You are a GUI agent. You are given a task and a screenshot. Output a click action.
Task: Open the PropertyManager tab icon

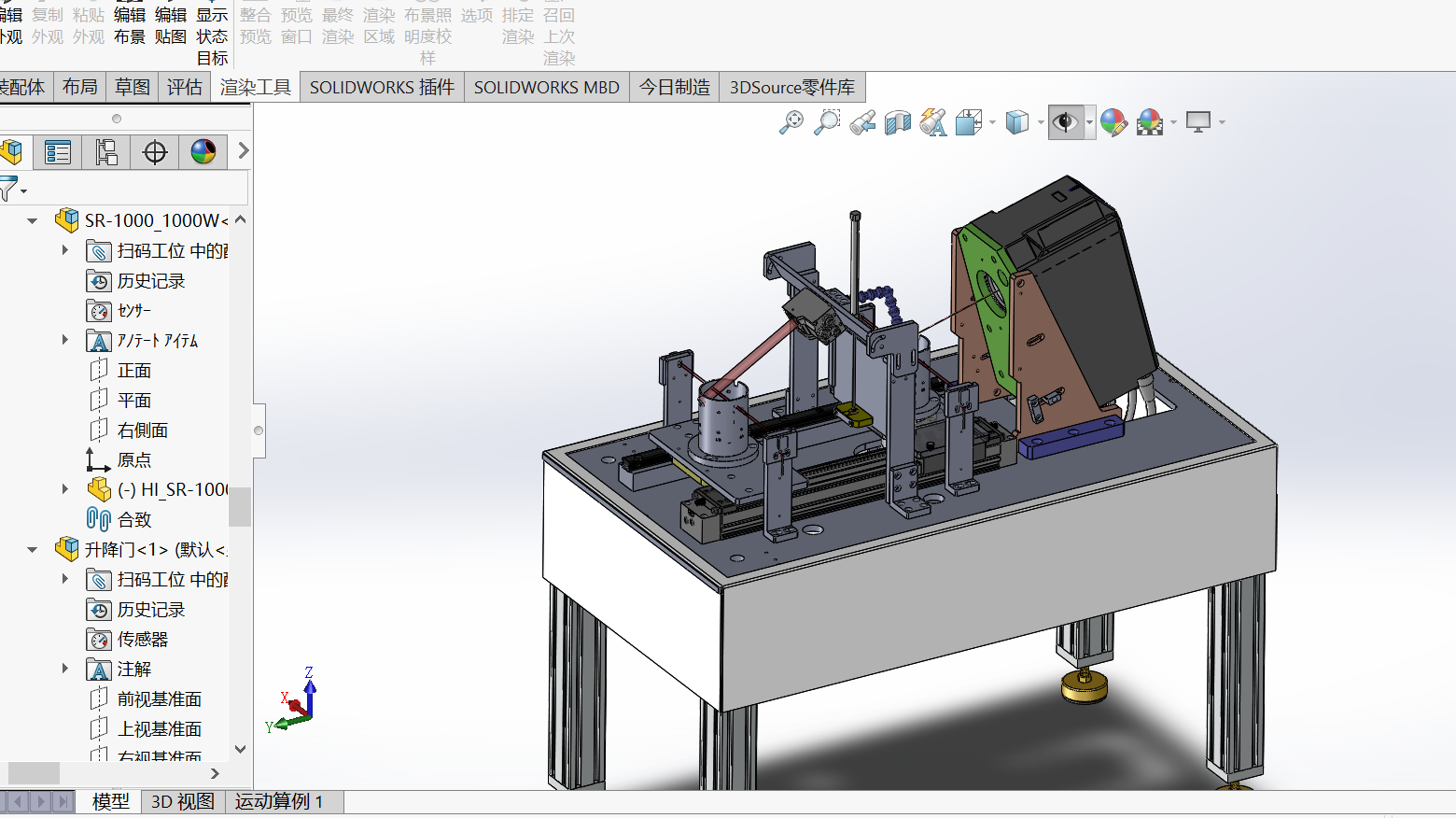point(58,152)
